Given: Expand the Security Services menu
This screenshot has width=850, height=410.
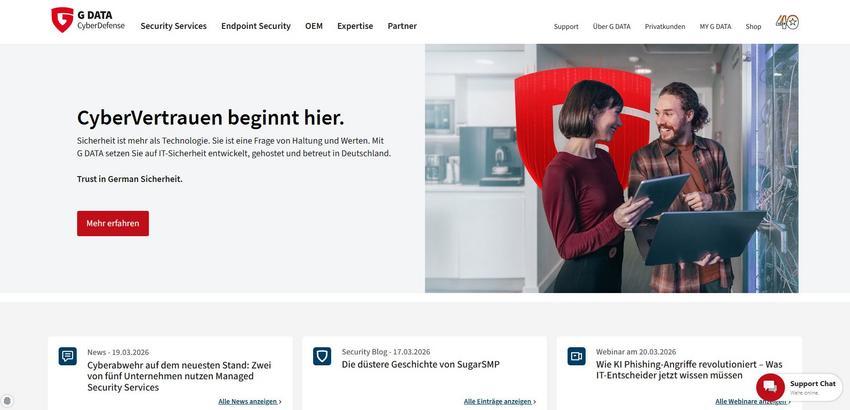Looking at the screenshot, I should coord(173,26).
